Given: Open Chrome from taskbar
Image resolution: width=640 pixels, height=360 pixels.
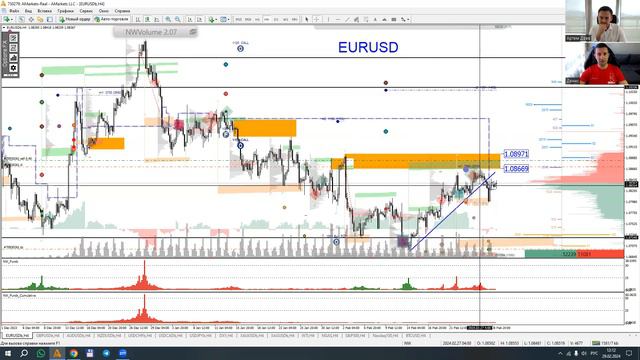Looking at the screenshot, I should click(x=73, y=353).
